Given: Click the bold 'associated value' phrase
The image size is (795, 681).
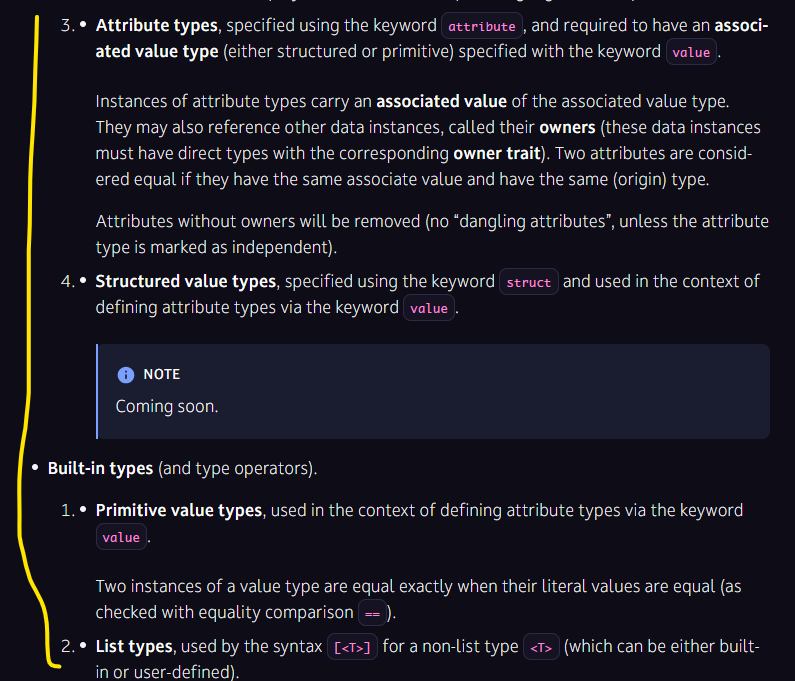Looking at the screenshot, I should click(x=442, y=101).
